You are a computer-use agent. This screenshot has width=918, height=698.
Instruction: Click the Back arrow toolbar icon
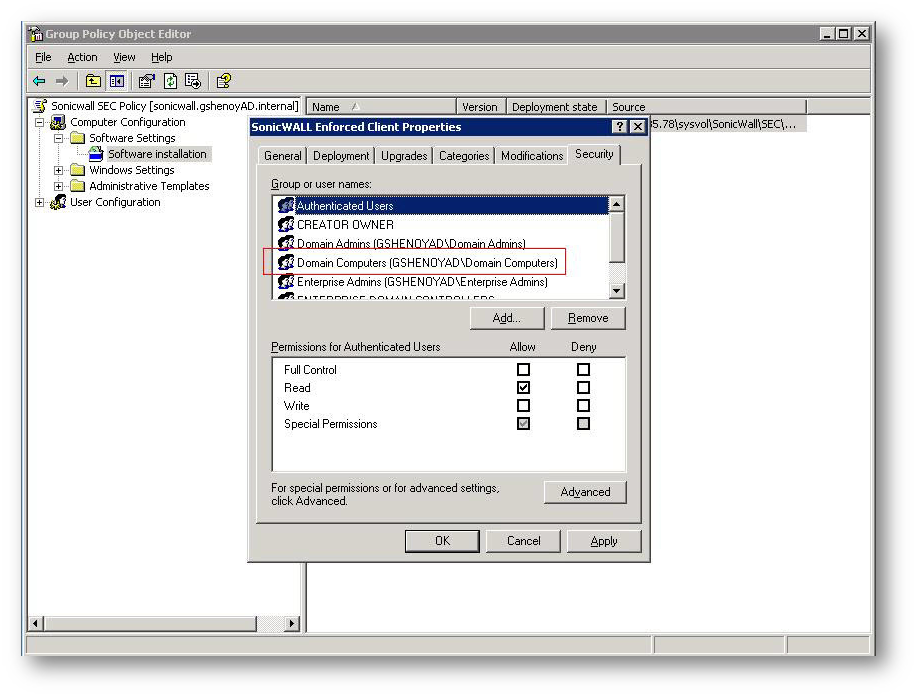pyautogui.click(x=39, y=81)
